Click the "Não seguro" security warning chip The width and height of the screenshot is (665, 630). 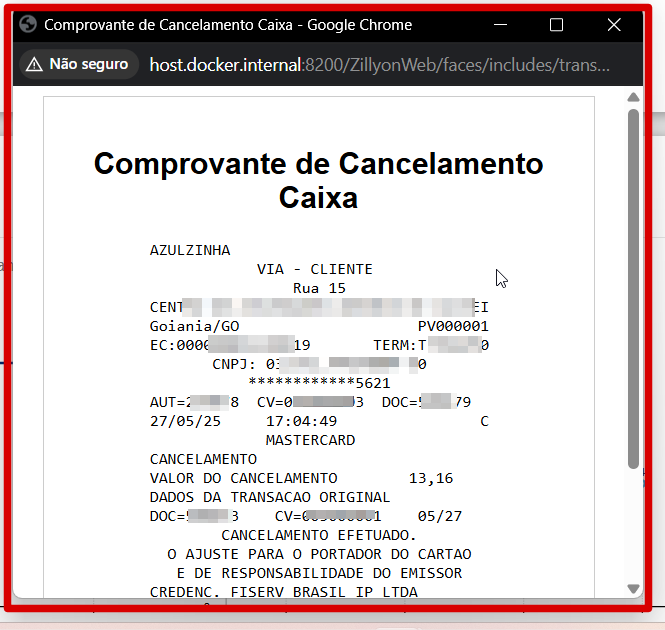(x=77, y=64)
